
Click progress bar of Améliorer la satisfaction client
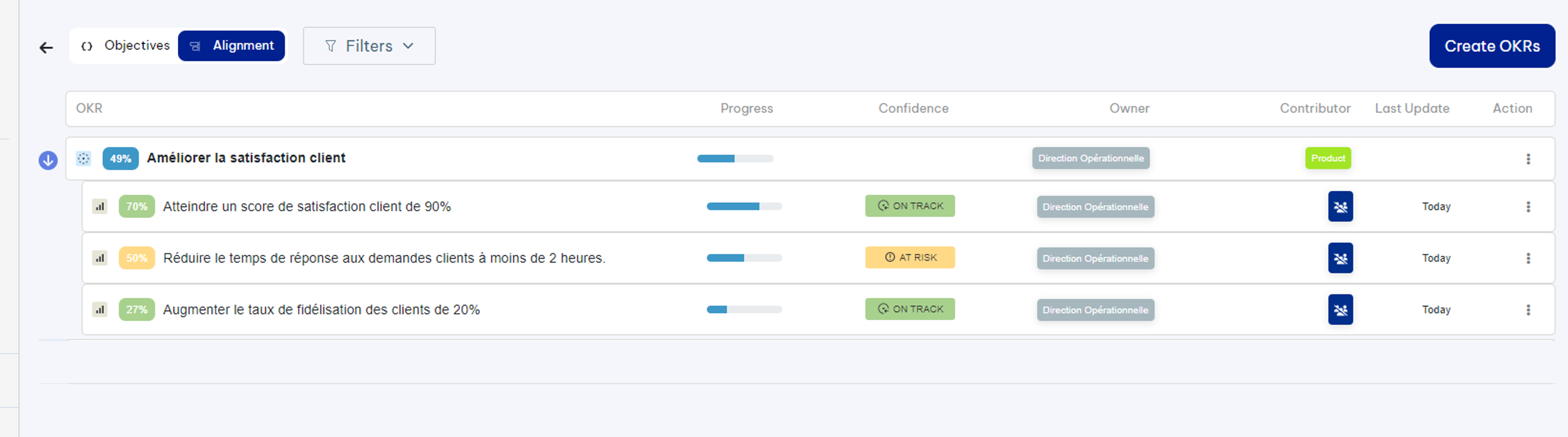pos(735,158)
